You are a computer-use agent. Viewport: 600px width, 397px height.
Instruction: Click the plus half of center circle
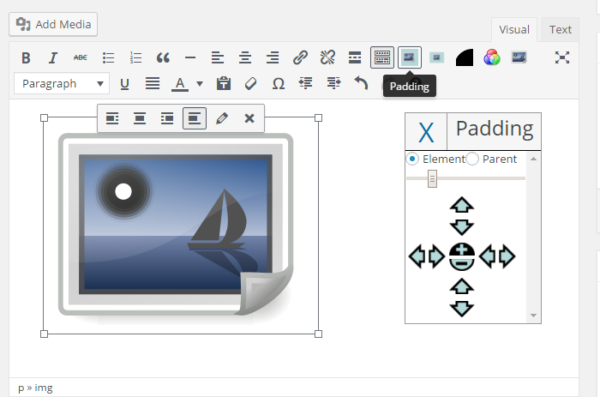[462, 250]
